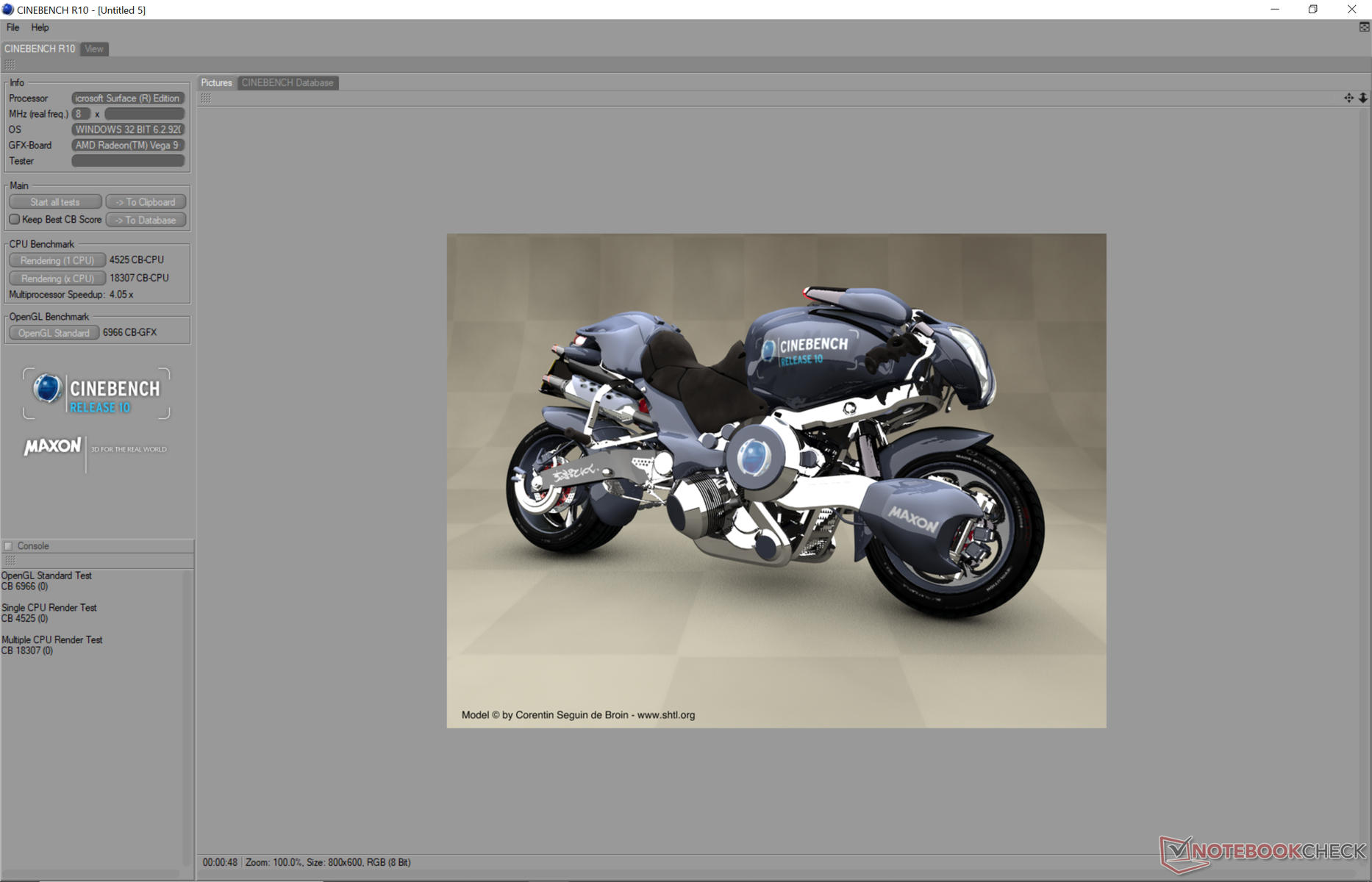Click the 4525 CB-CPU score
1372x882 pixels.
[137, 260]
